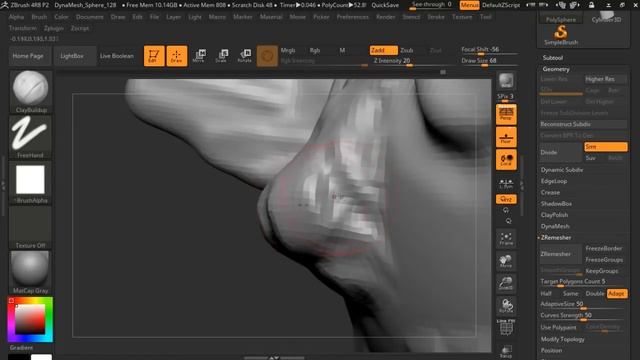Screen dimensions: 640x360
Task: Open the Brush menu
Action: tap(39, 17)
